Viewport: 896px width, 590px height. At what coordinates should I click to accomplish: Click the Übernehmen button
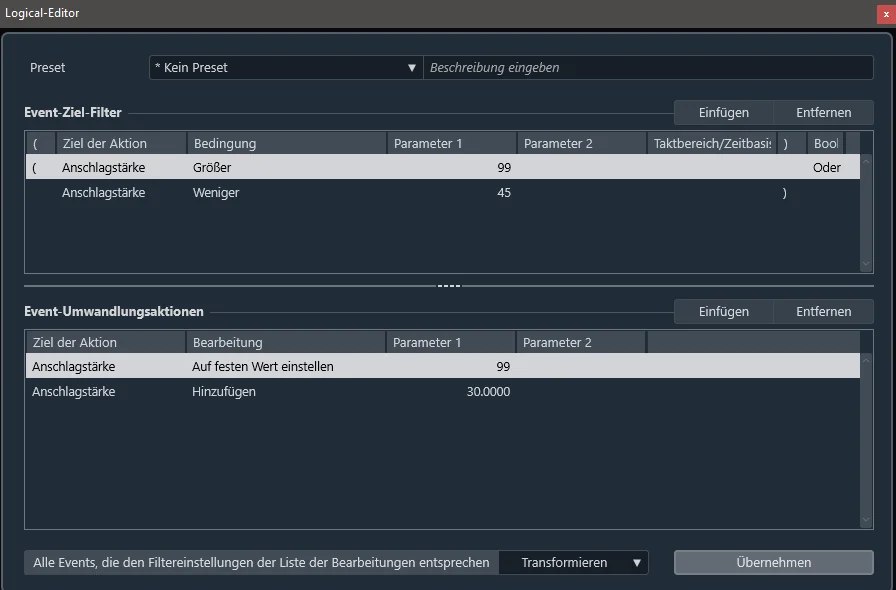(774, 563)
